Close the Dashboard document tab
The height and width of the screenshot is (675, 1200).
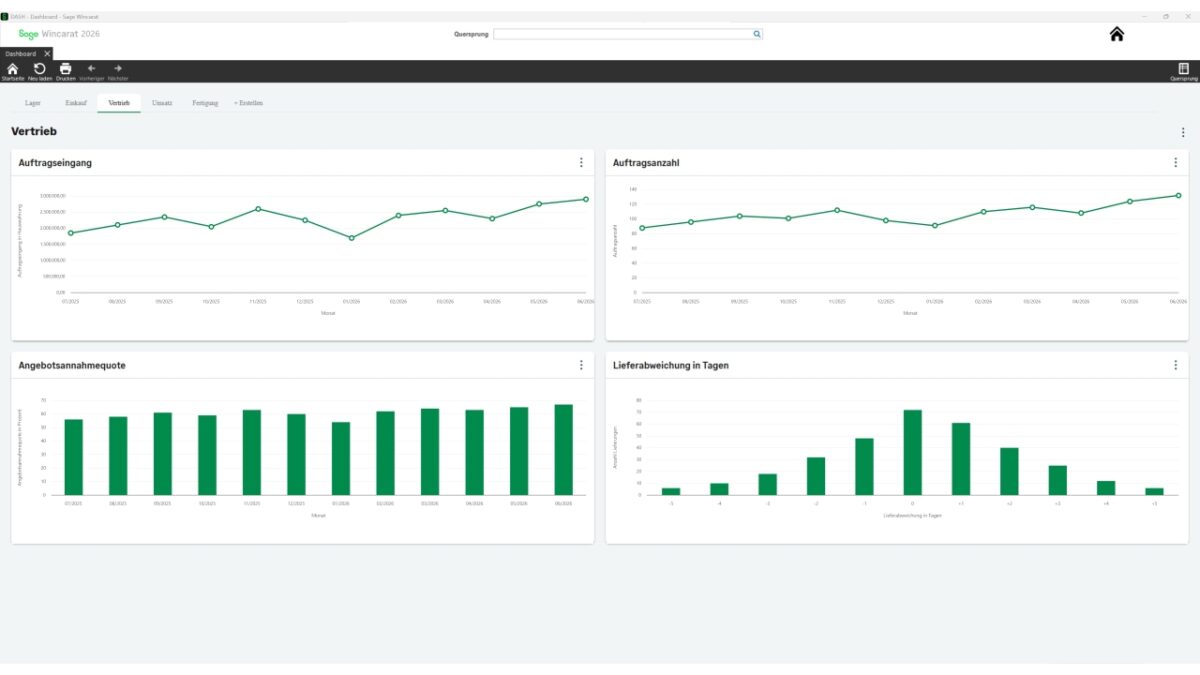pyautogui.click(x=45, y=53)
